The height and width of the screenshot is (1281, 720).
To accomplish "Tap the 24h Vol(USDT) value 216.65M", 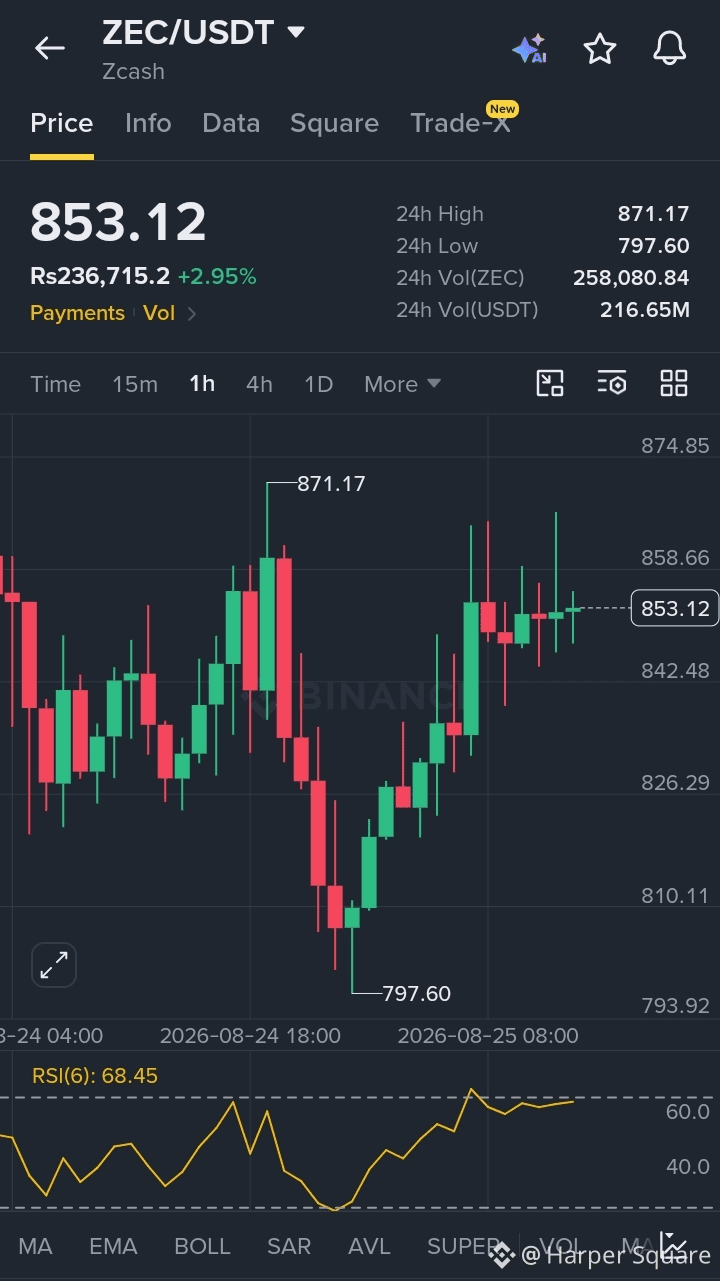I will pyautogui.click(x=645, y=310).
